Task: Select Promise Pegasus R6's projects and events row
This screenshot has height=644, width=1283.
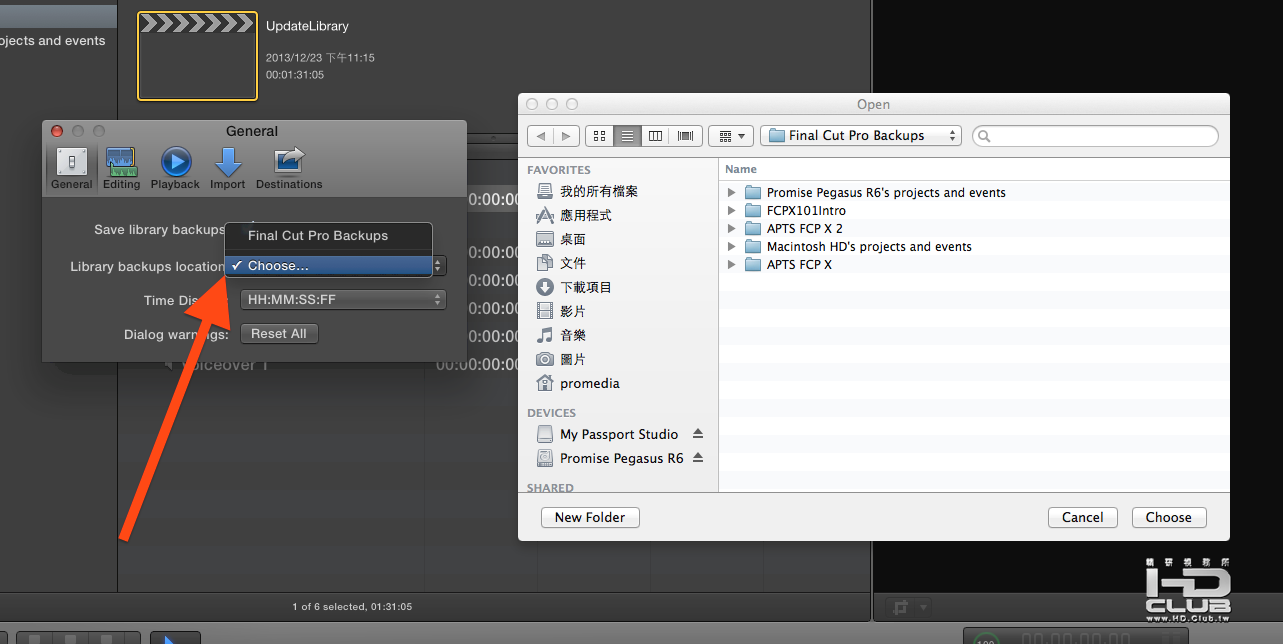Action: 974,192
